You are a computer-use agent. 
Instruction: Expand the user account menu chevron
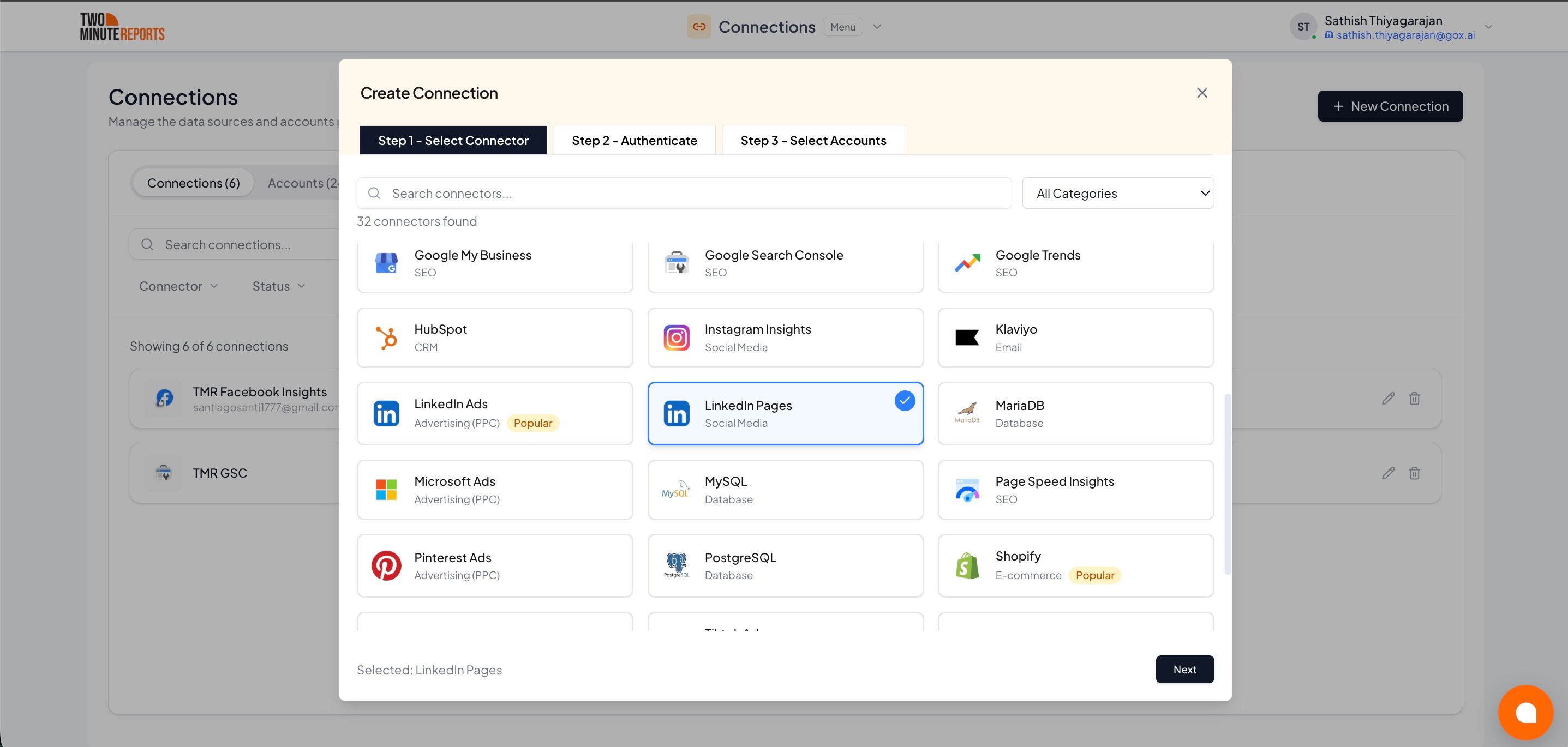tap(1488, 27)
